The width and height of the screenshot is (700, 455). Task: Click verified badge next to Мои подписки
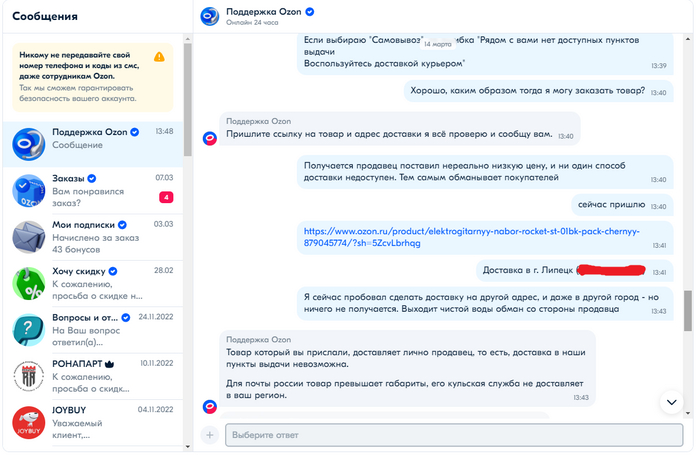[x=122, y=225]
